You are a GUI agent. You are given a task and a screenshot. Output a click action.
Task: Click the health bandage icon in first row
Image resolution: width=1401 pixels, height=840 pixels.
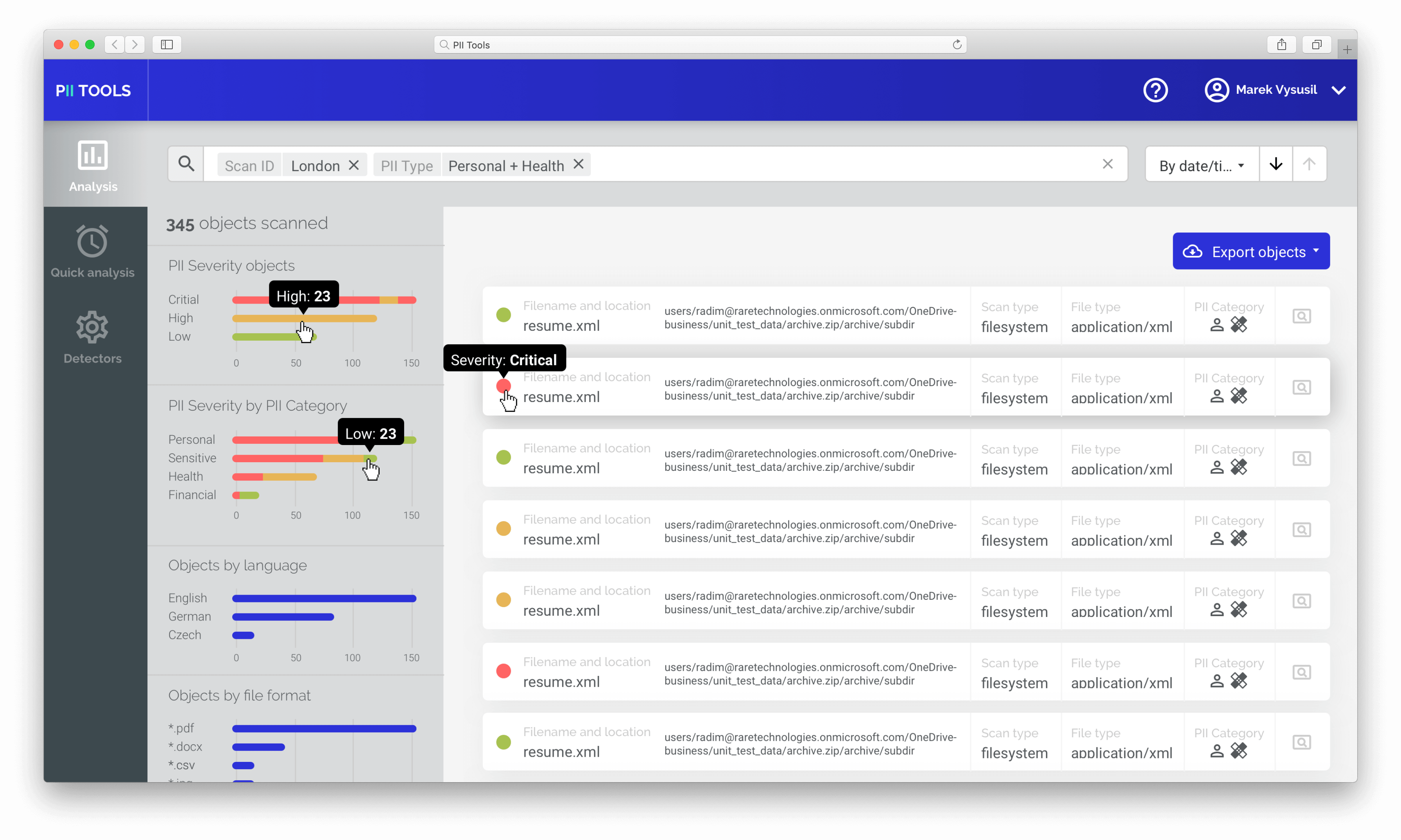1239,325
